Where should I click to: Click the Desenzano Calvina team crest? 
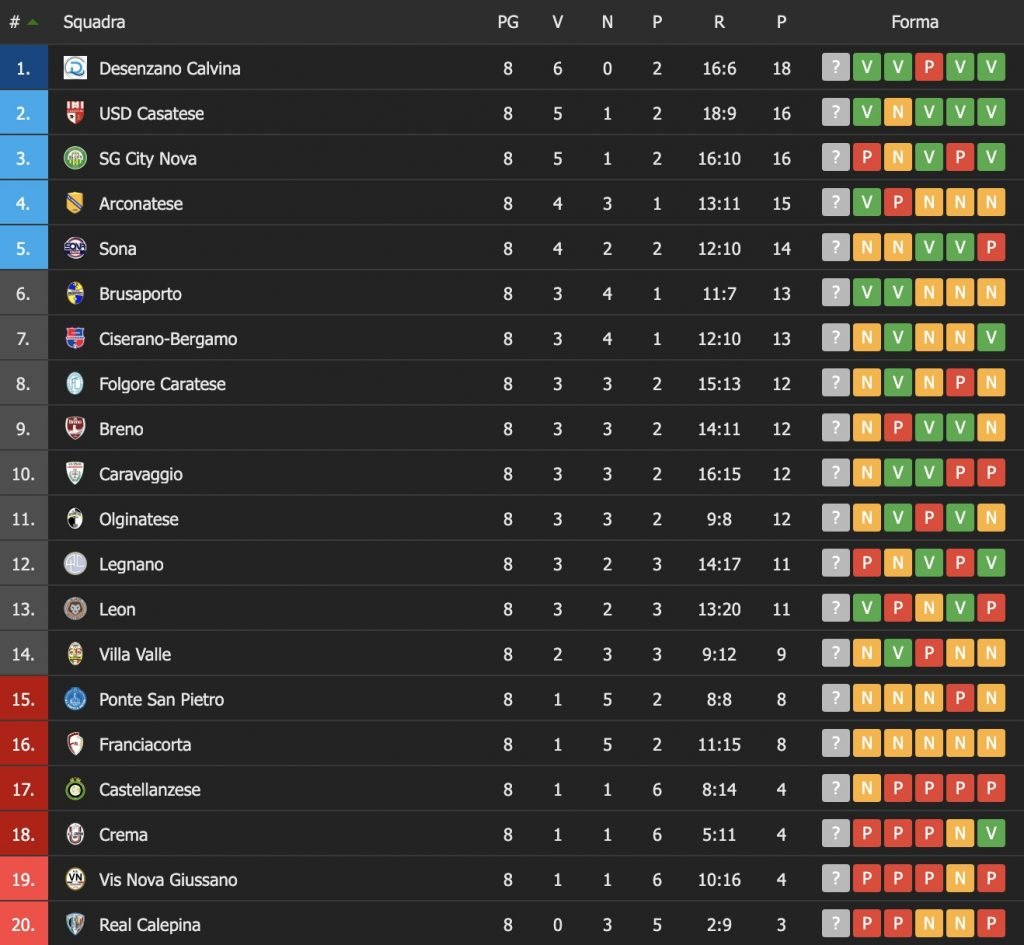(x=75, y=68)
